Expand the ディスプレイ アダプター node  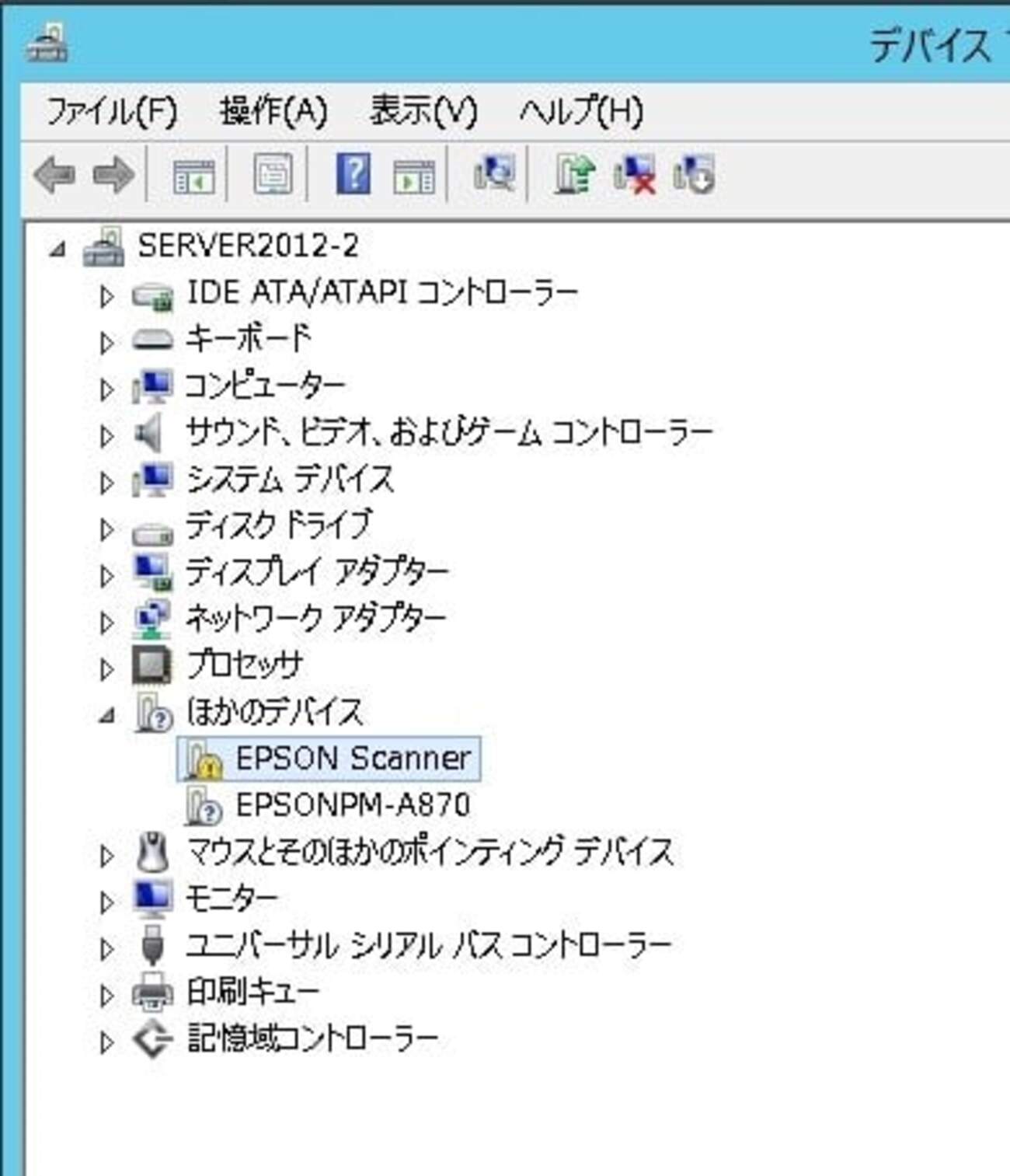click(x=106, y=575)
